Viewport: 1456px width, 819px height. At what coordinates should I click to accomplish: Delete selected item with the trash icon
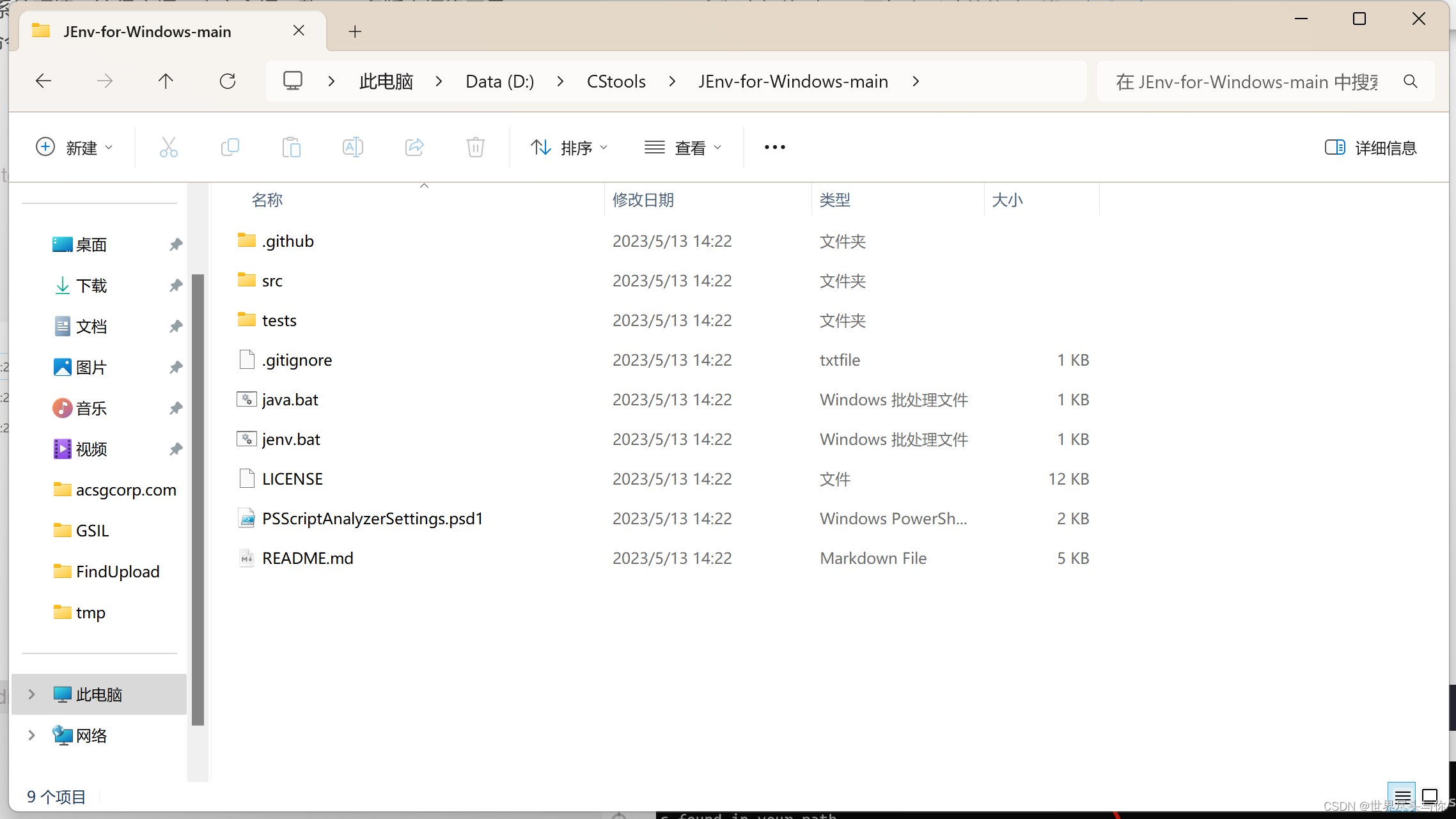tap(475, 147)
